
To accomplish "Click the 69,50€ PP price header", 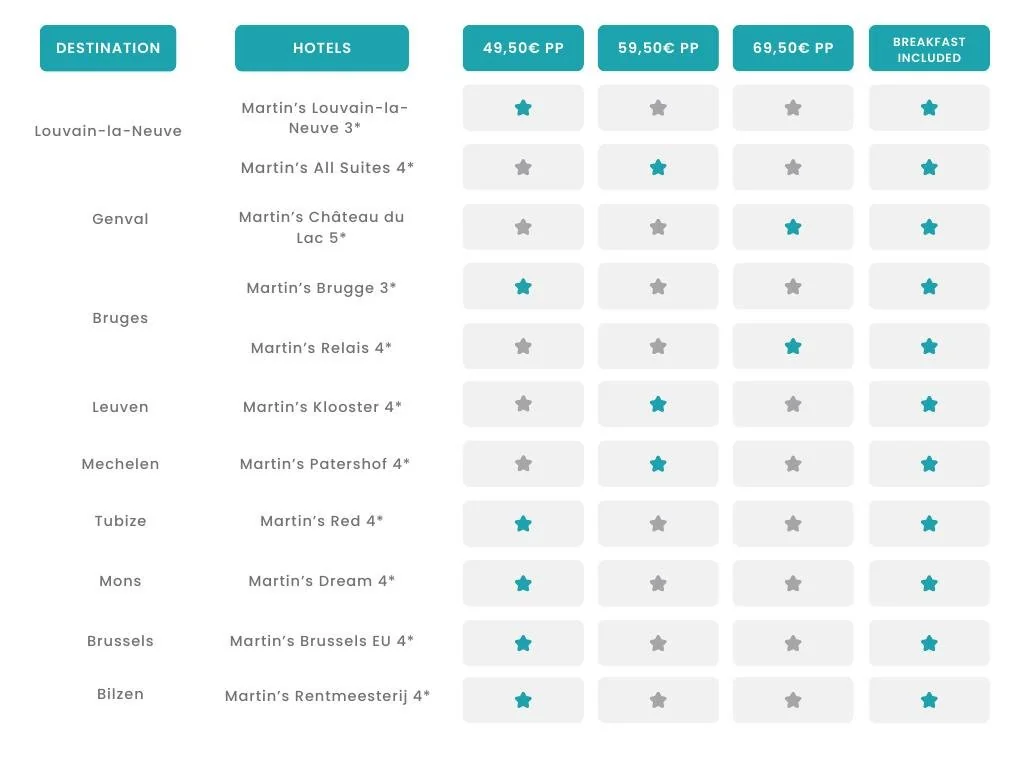I will 793,48.
